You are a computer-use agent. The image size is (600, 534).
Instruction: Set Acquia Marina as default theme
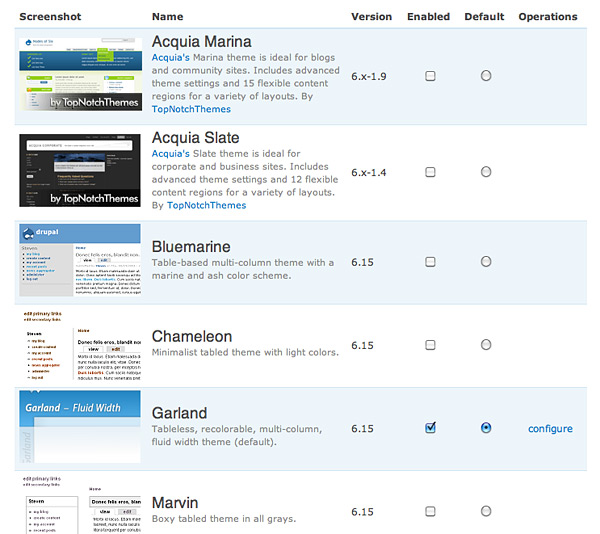click(x=486, y=76)
